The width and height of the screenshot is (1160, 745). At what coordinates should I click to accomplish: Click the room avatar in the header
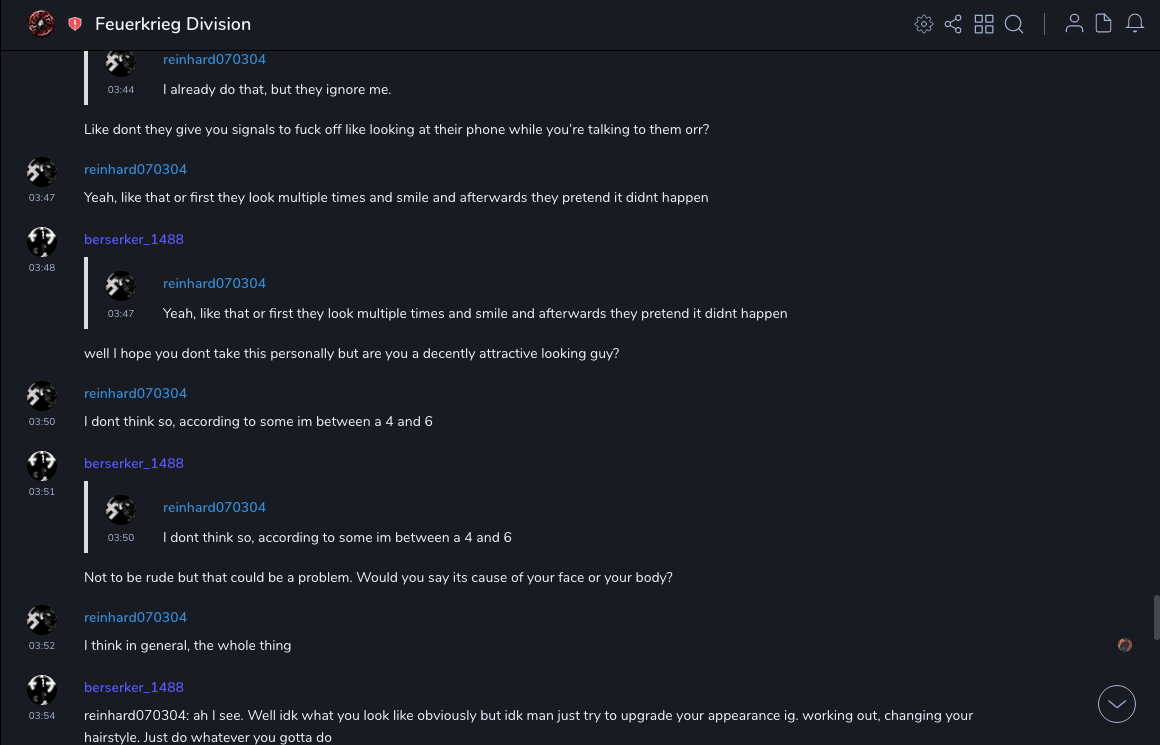click(41, 23)
